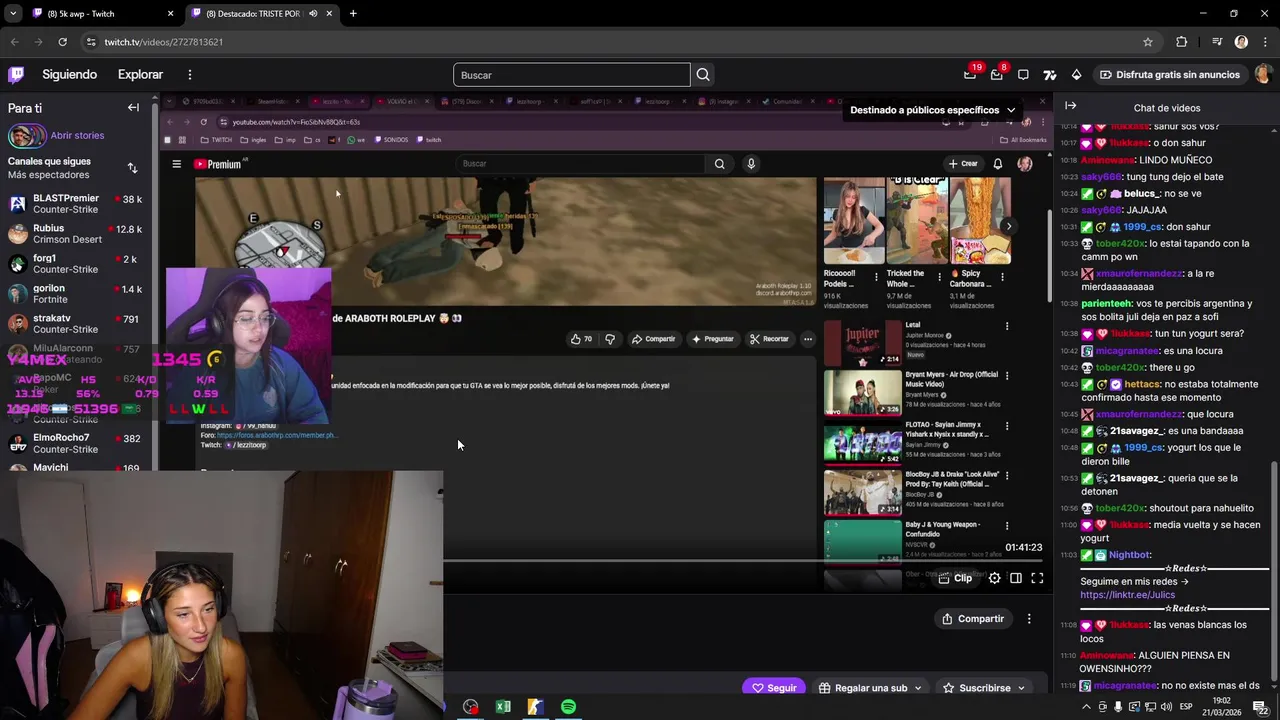The height and width of the screenshot is (720, 1280).
Task: Open the Suscribirse dropdown
Action: point(984,688)
